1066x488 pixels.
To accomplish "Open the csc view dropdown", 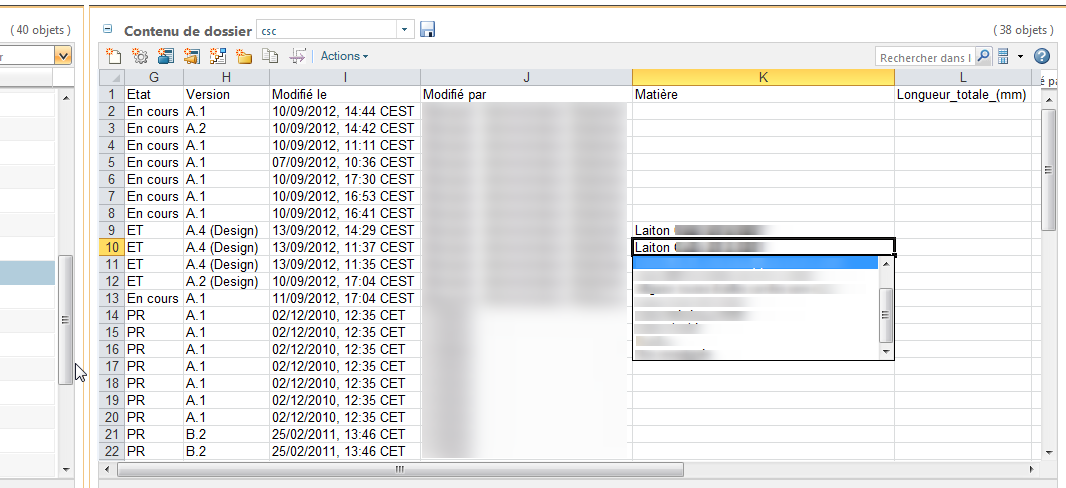I will coord(405,30).
